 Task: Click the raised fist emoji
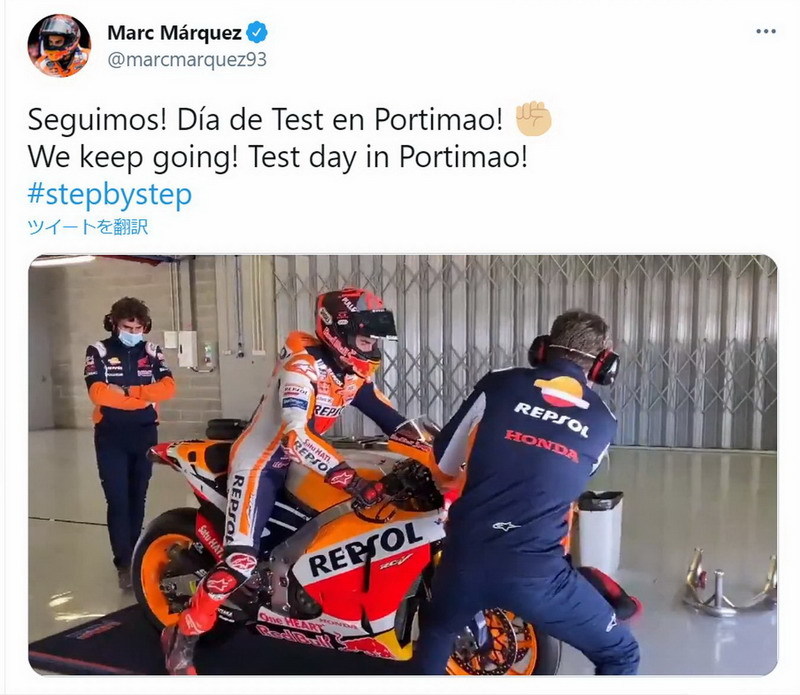tap(534, 118)
